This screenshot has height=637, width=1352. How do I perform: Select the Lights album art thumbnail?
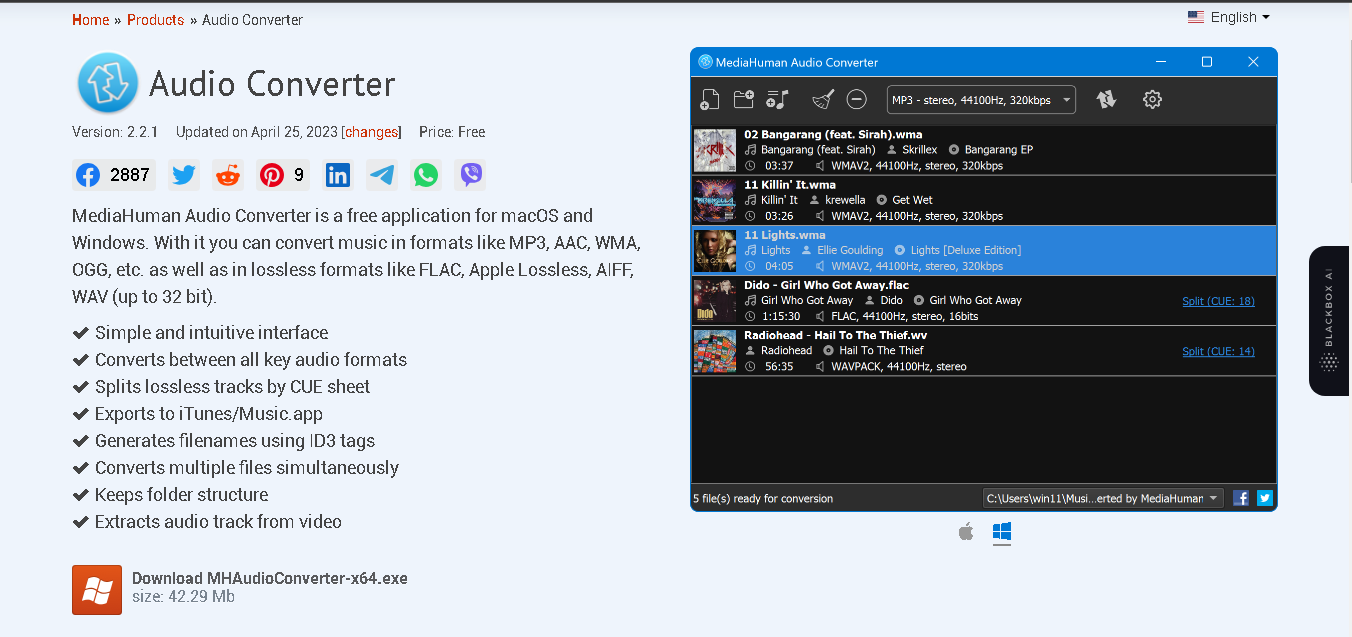pyautogui.click(x=715, y=250)
